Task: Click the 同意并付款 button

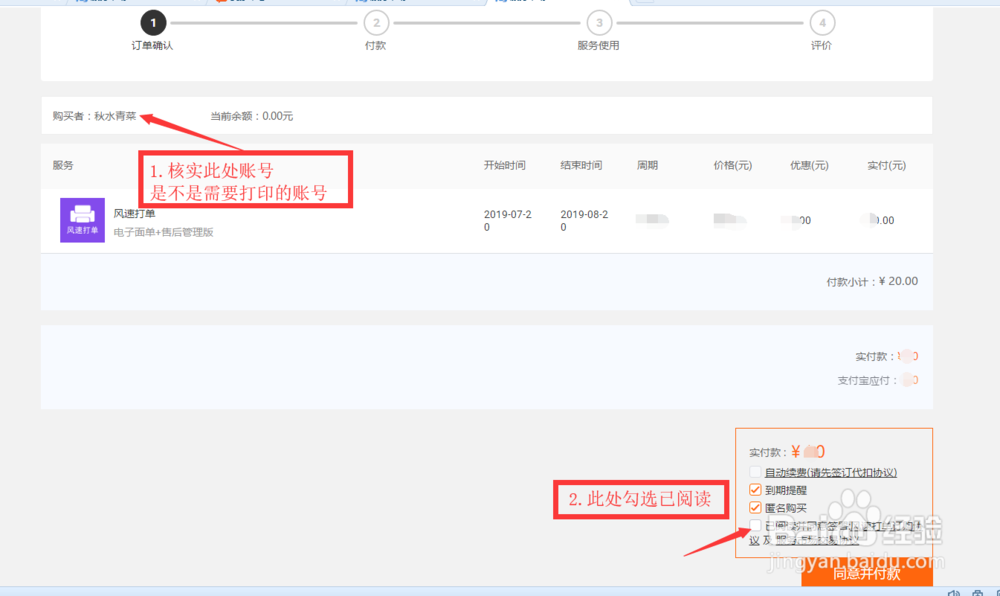Action: click(x=867, y=573)
